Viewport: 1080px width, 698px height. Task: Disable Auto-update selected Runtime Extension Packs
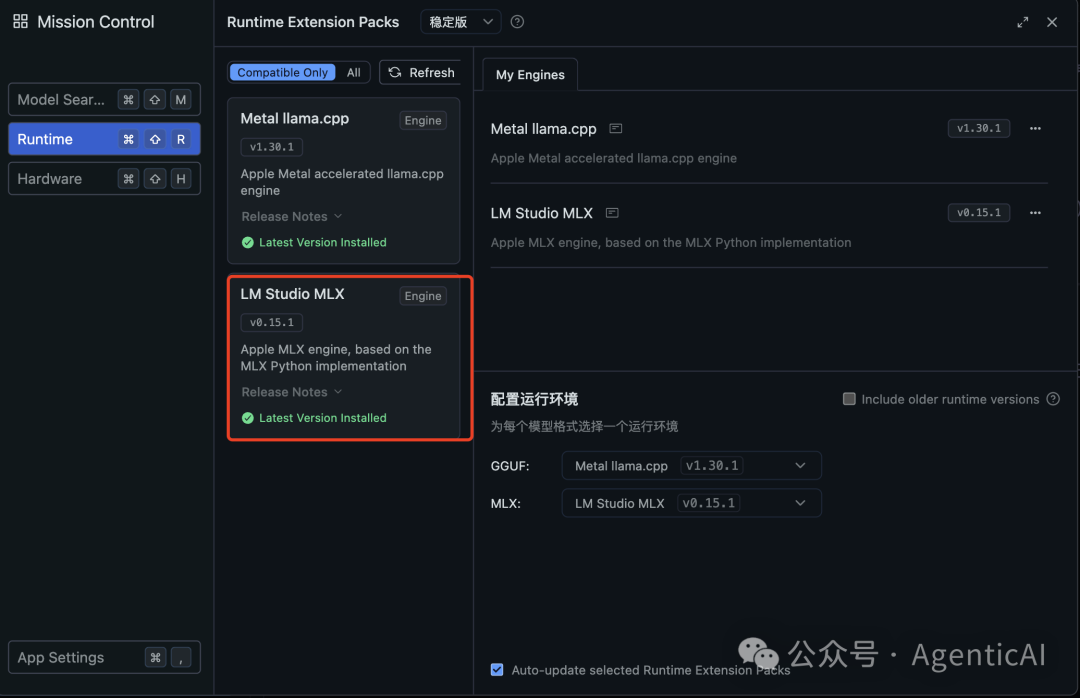(497, 670)
